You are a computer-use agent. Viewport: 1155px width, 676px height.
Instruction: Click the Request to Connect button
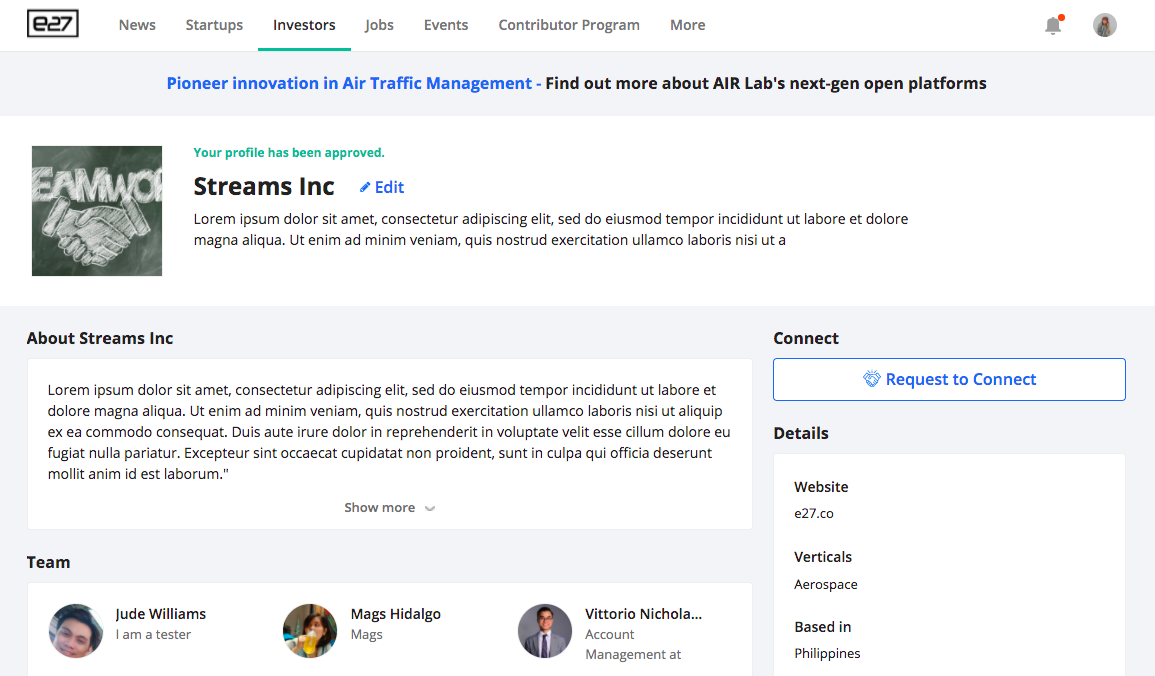(x=949, y=379)
